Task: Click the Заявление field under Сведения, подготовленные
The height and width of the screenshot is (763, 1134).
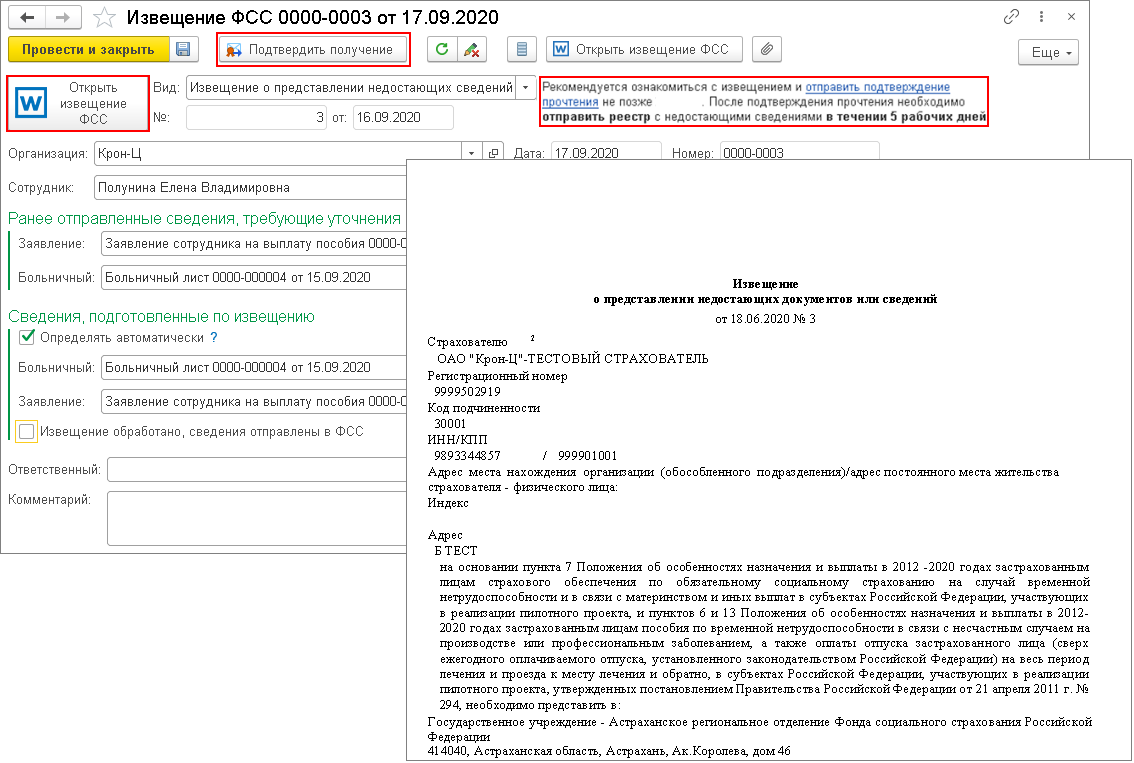Action: tap(254, 401)
